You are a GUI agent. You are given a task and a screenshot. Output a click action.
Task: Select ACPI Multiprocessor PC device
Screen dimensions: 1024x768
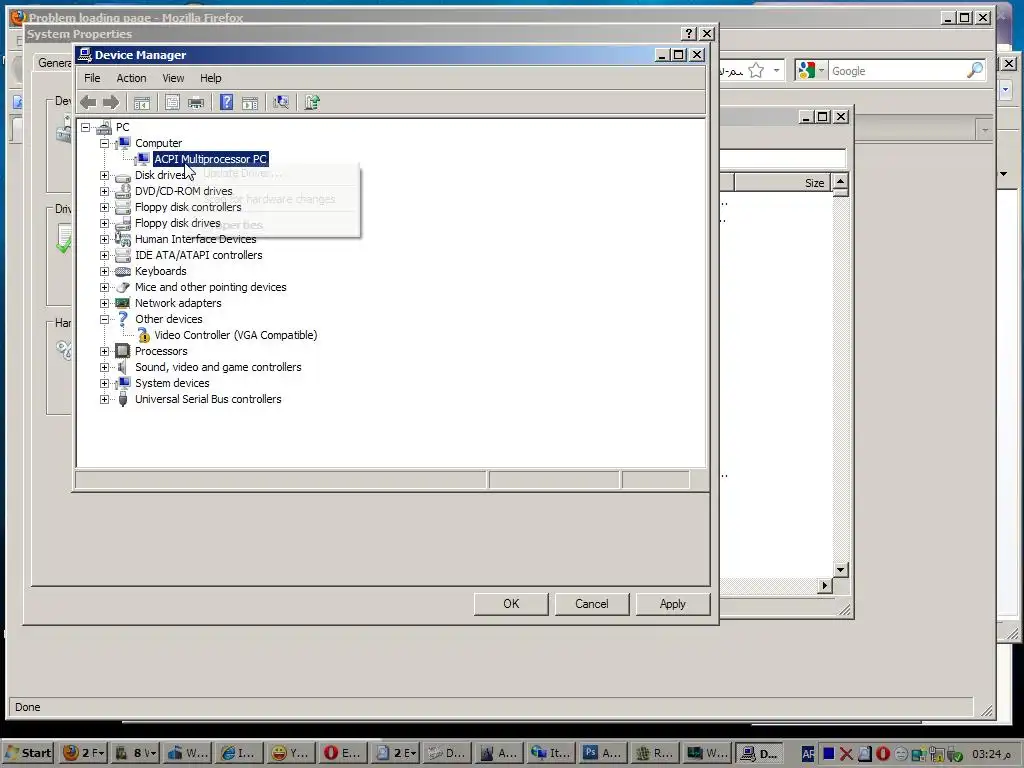[x=210, y=159]
